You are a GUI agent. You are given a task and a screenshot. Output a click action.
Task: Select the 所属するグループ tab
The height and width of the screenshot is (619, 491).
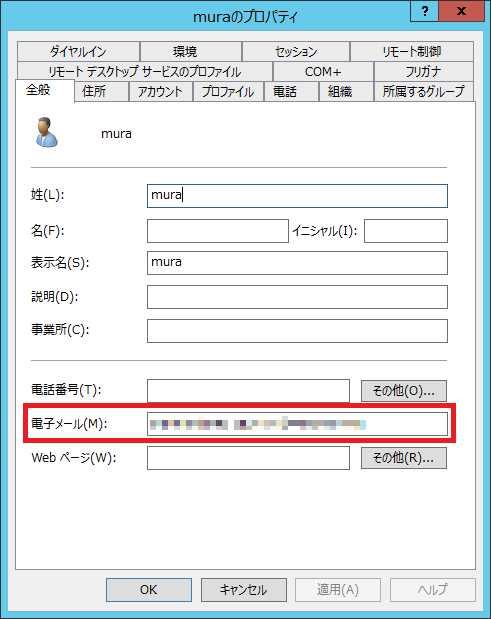(424, 92)
